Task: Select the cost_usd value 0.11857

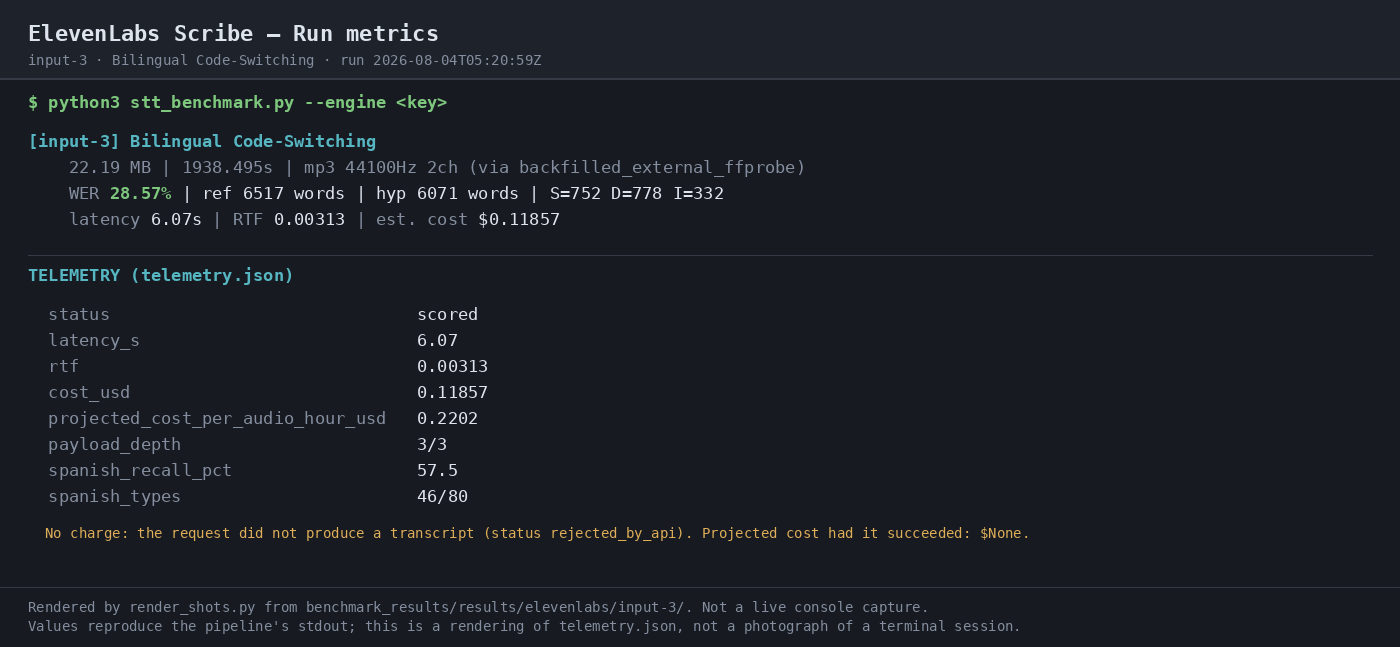Action: coord(452,393)
